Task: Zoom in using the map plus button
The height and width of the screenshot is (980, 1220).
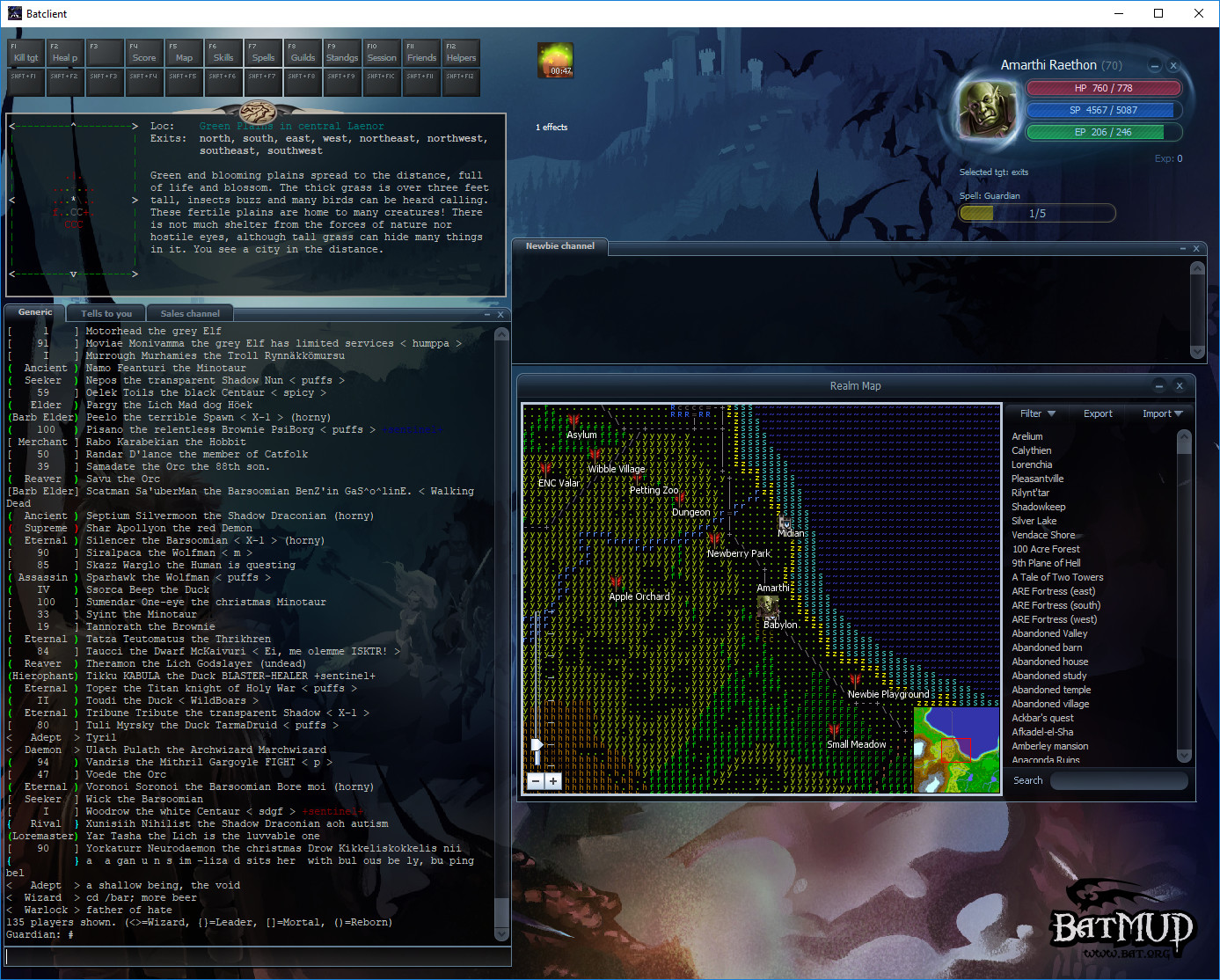Action: [x=552, y=780]
